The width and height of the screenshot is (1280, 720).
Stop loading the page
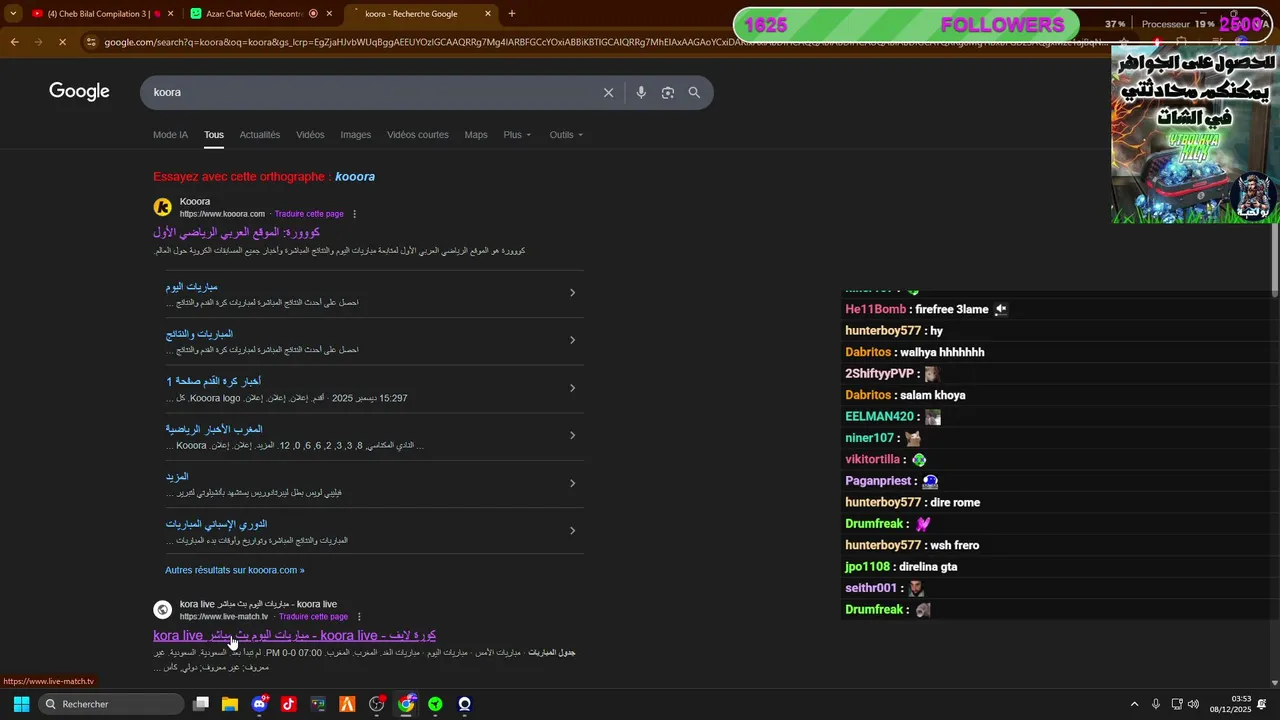tap(62, 42)
